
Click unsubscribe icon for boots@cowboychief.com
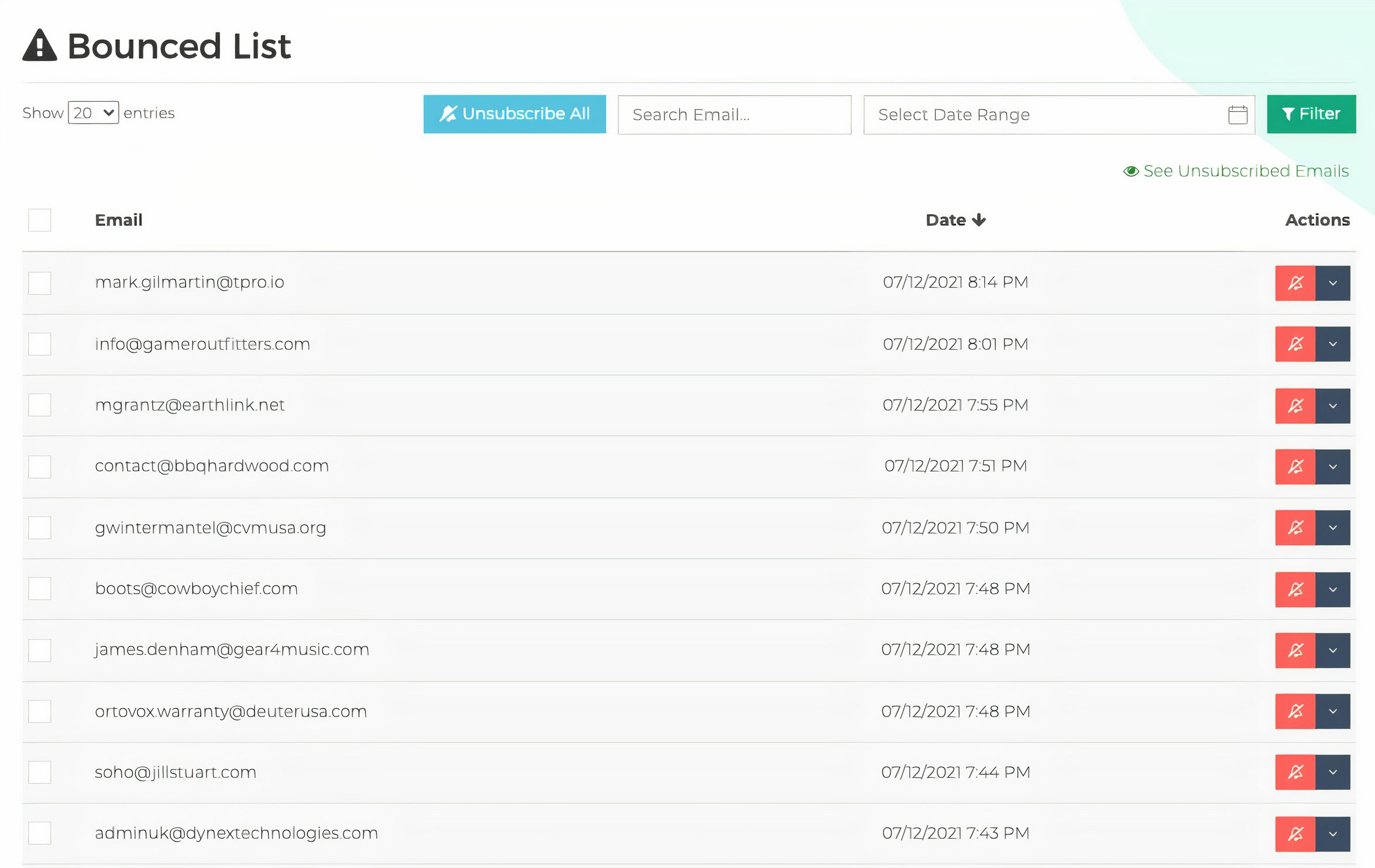coord(1295,590)
